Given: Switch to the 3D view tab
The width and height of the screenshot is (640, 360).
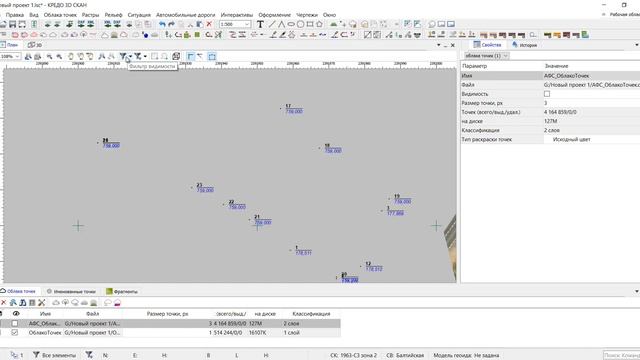Looking at the screenshot, I should click(x=35, y=45).
